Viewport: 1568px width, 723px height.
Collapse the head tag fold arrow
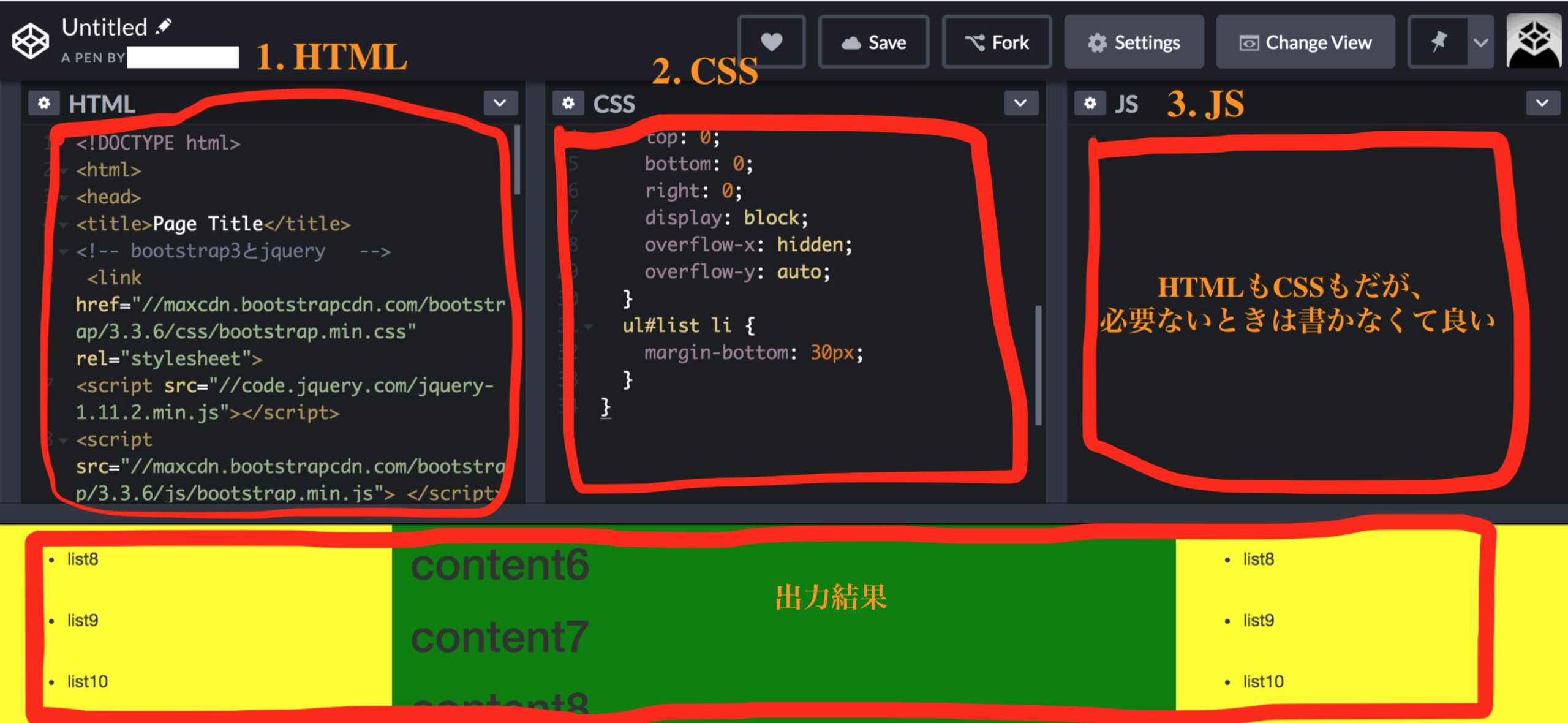click(64, 197)
